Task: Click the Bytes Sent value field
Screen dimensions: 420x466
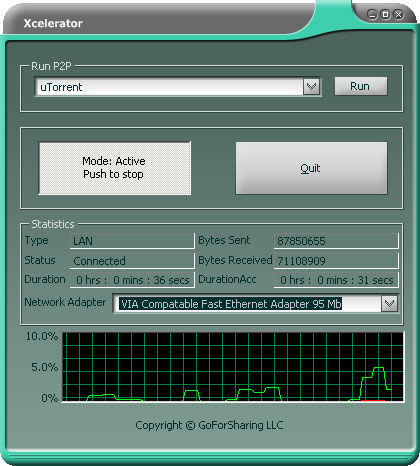Action: [336, 241]
